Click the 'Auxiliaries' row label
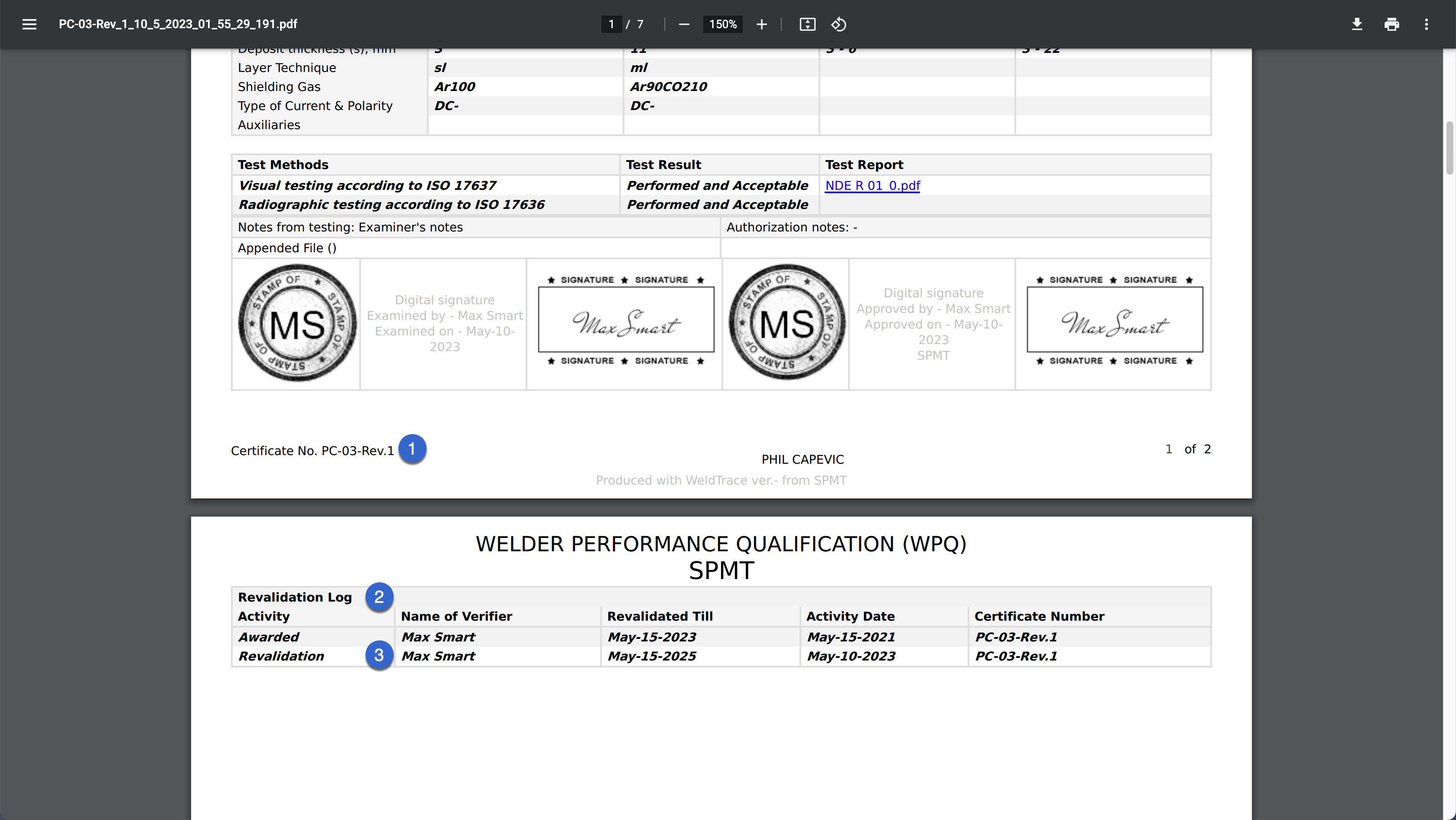The image size is (1456, 820). click(x=269, y=125)
